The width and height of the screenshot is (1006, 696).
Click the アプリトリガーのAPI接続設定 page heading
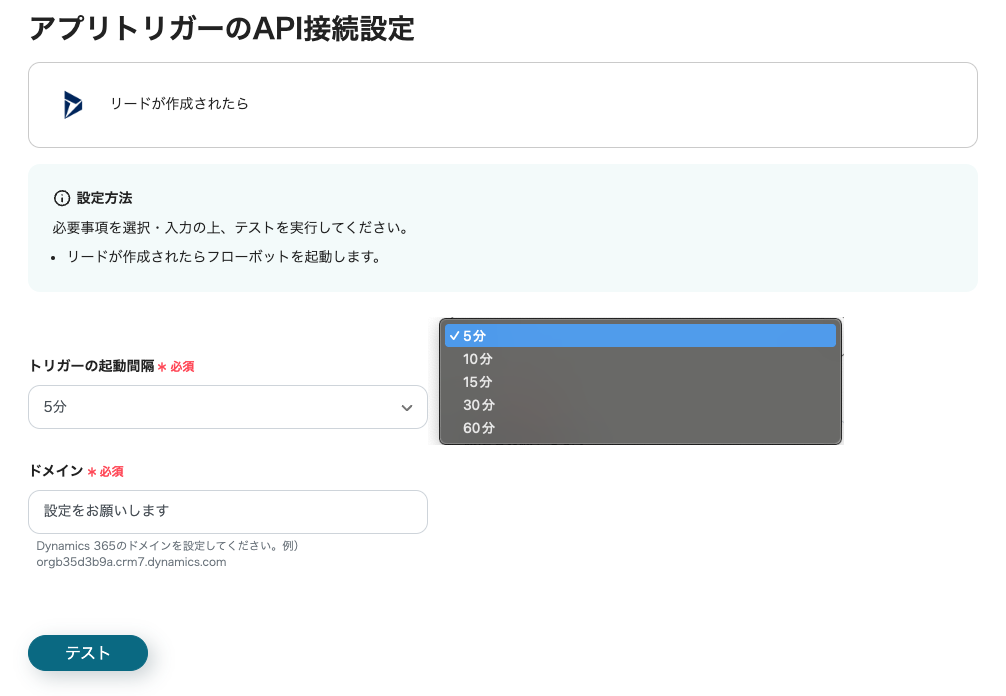(x=221, y=28)
